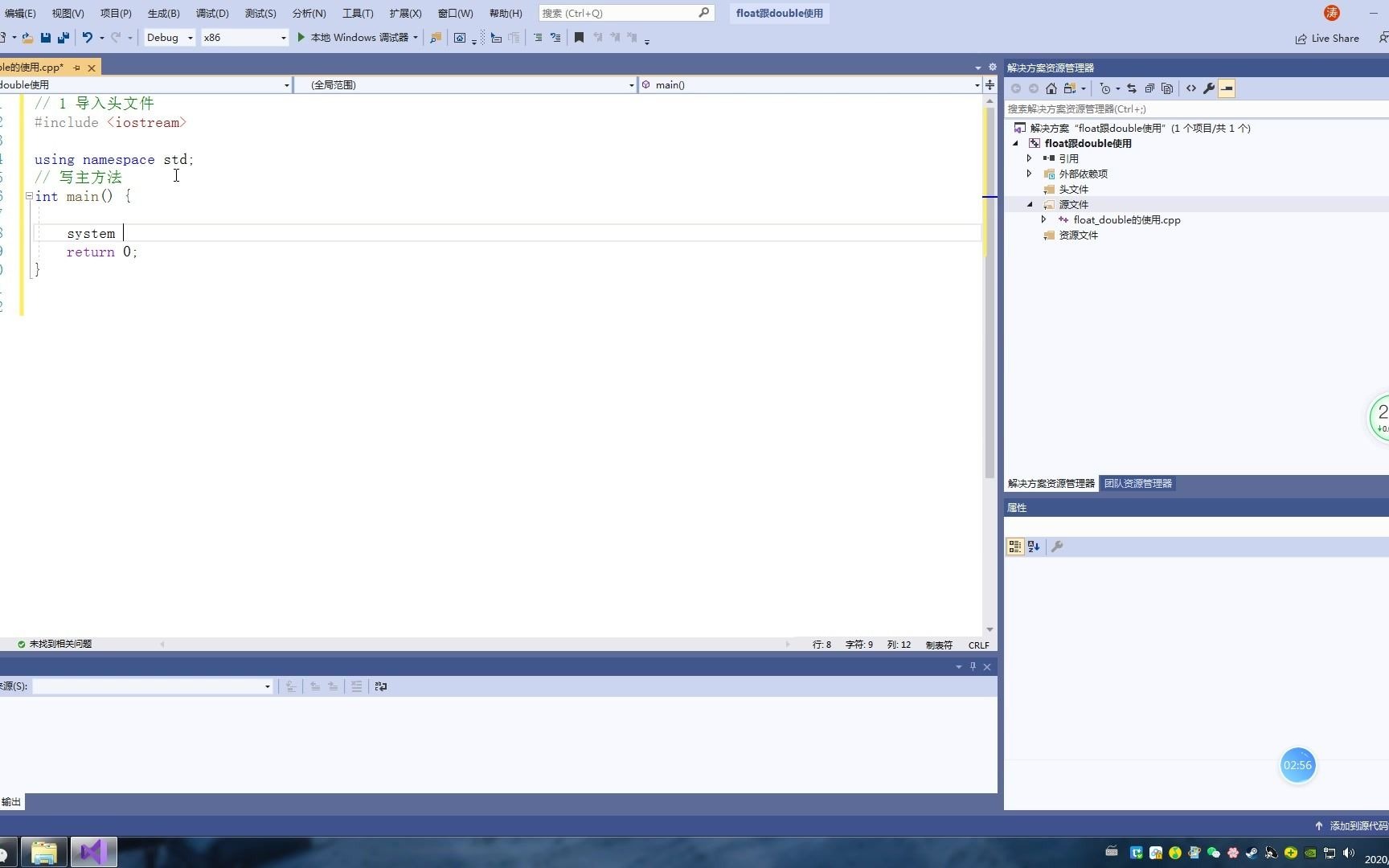Click the Alphabetical sort icon in Properties

click(1034, 547)
